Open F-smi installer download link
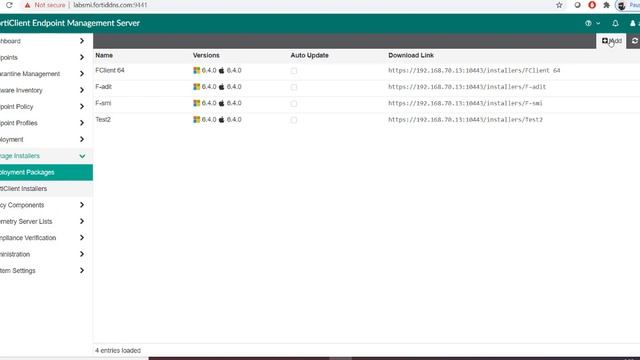Screen dimensions: 640x360 (465, 103)
